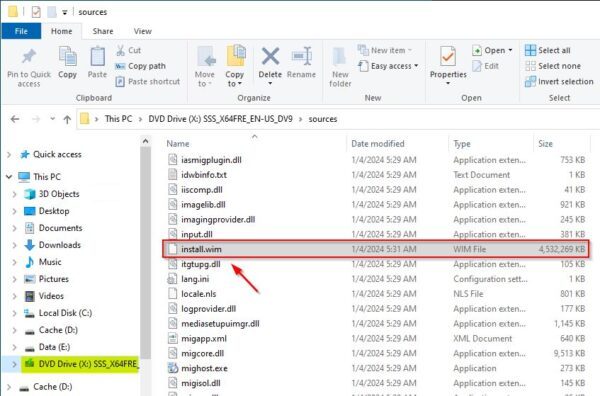Click Copy path in ribbon
Screen dimensions: 600x396
coord(140,66)
